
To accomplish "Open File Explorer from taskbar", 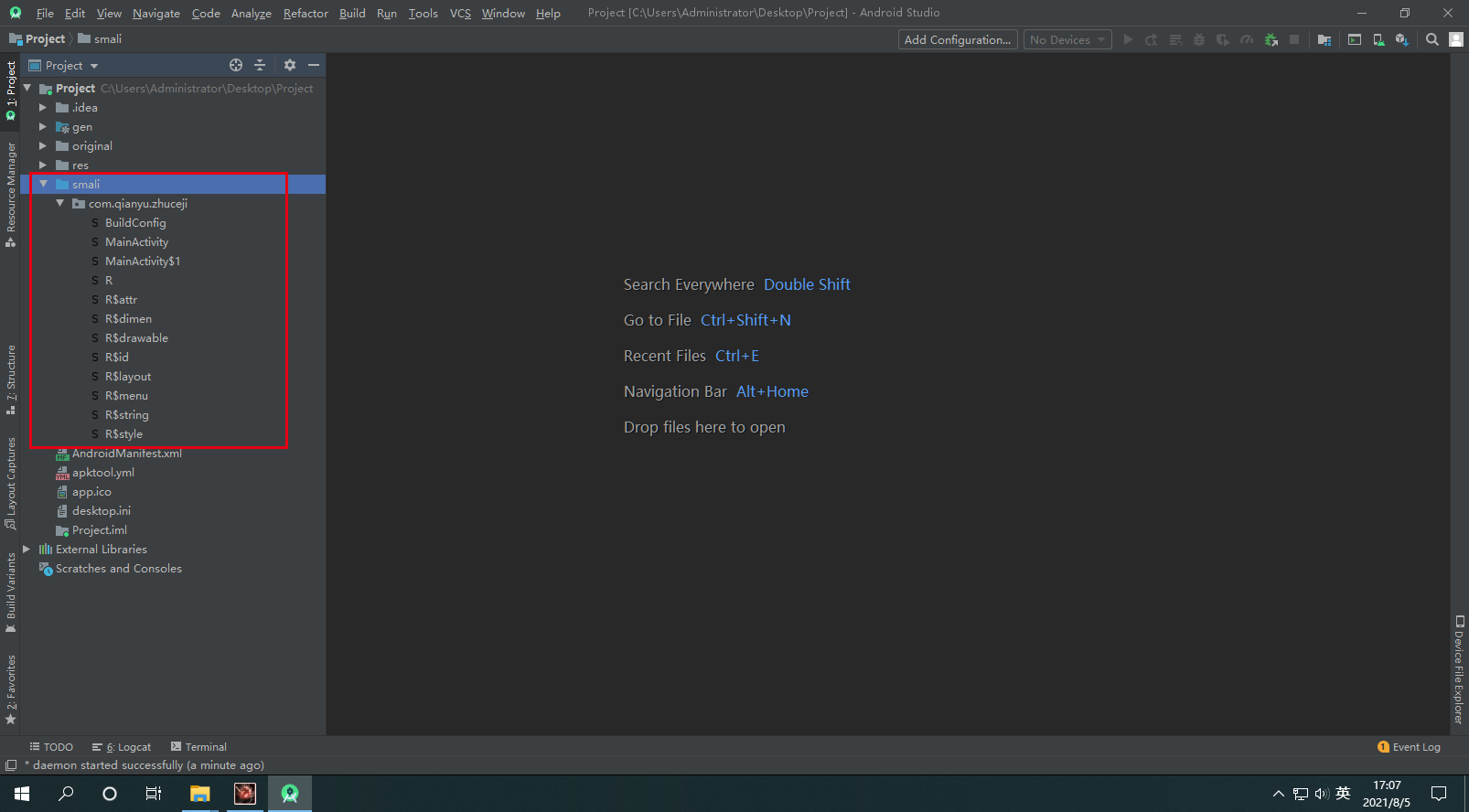I will [199, 794].
